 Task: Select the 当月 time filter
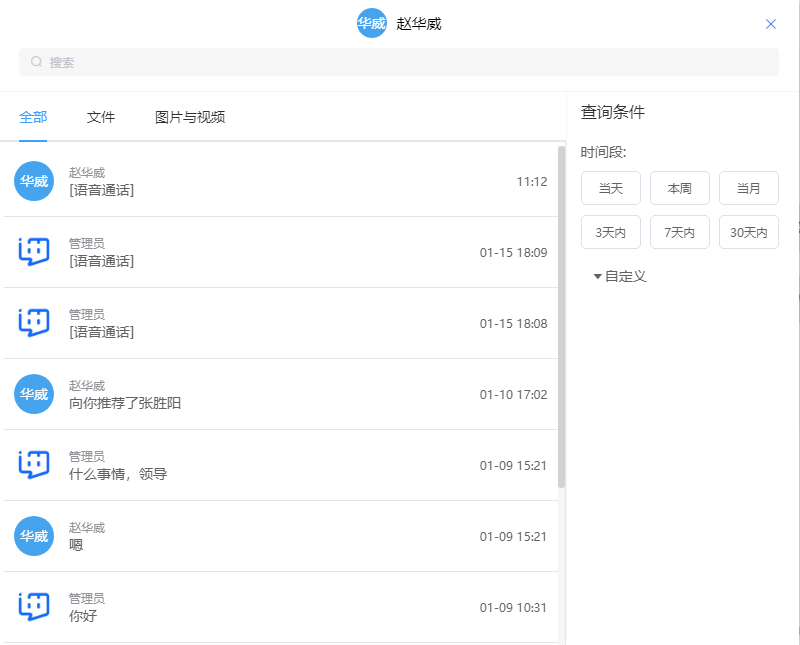(x=749, y=188)
